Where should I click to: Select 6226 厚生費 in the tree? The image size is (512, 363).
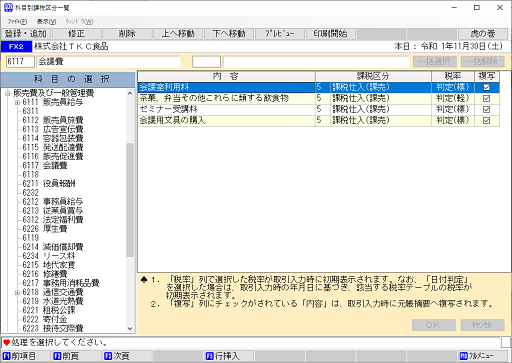click(x=45, y=229)
